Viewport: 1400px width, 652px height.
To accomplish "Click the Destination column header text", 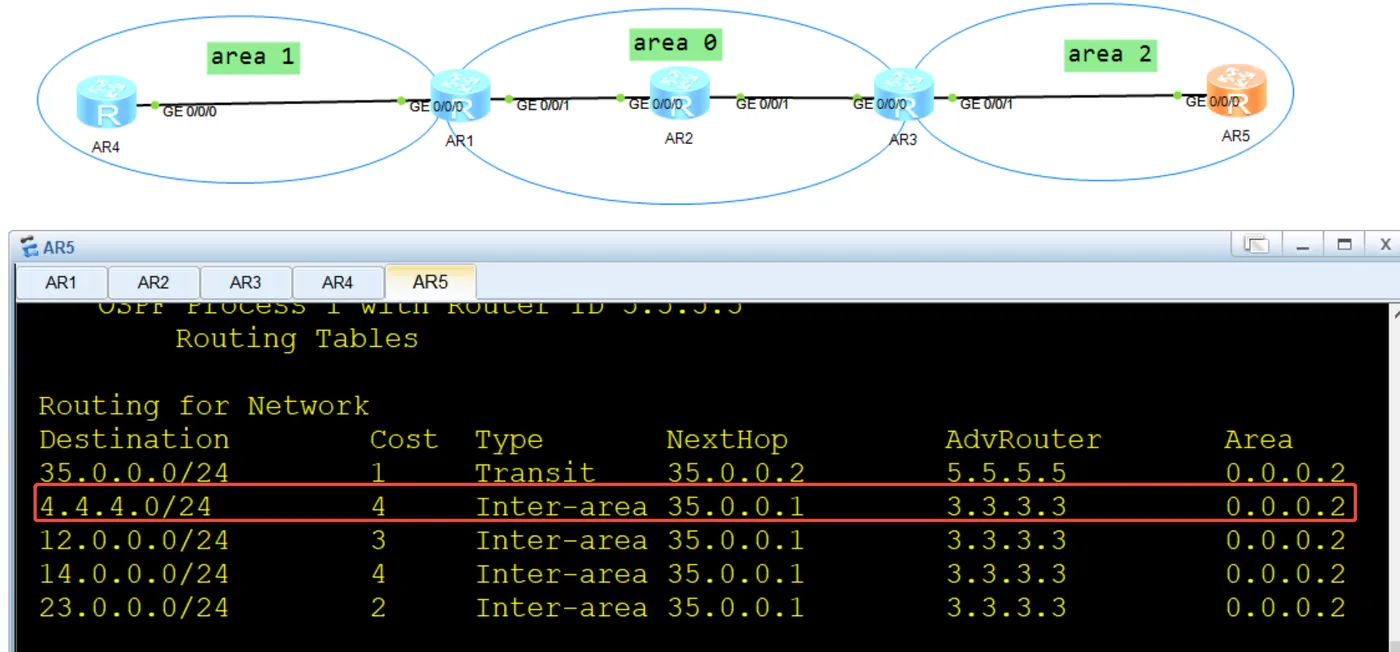I will 134,440.
